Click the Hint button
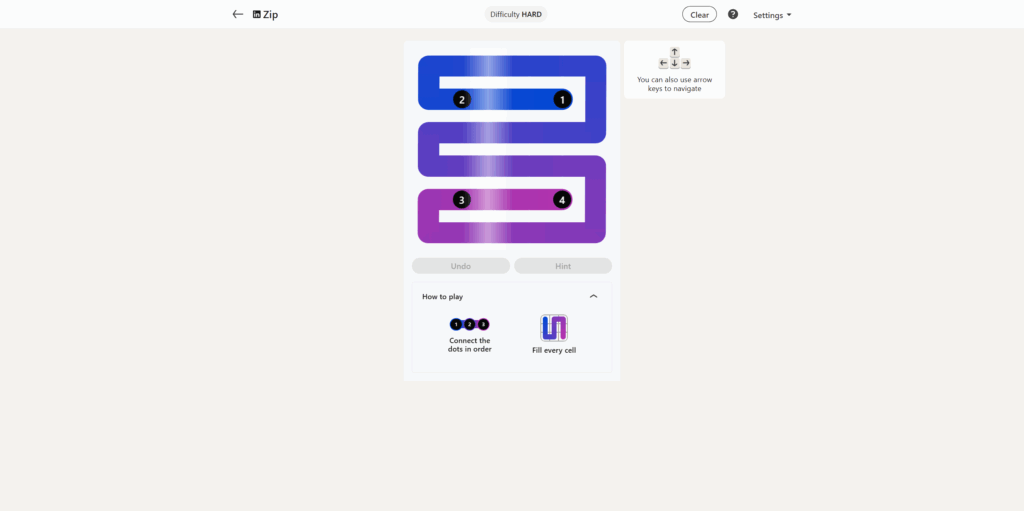 (563, 266)
